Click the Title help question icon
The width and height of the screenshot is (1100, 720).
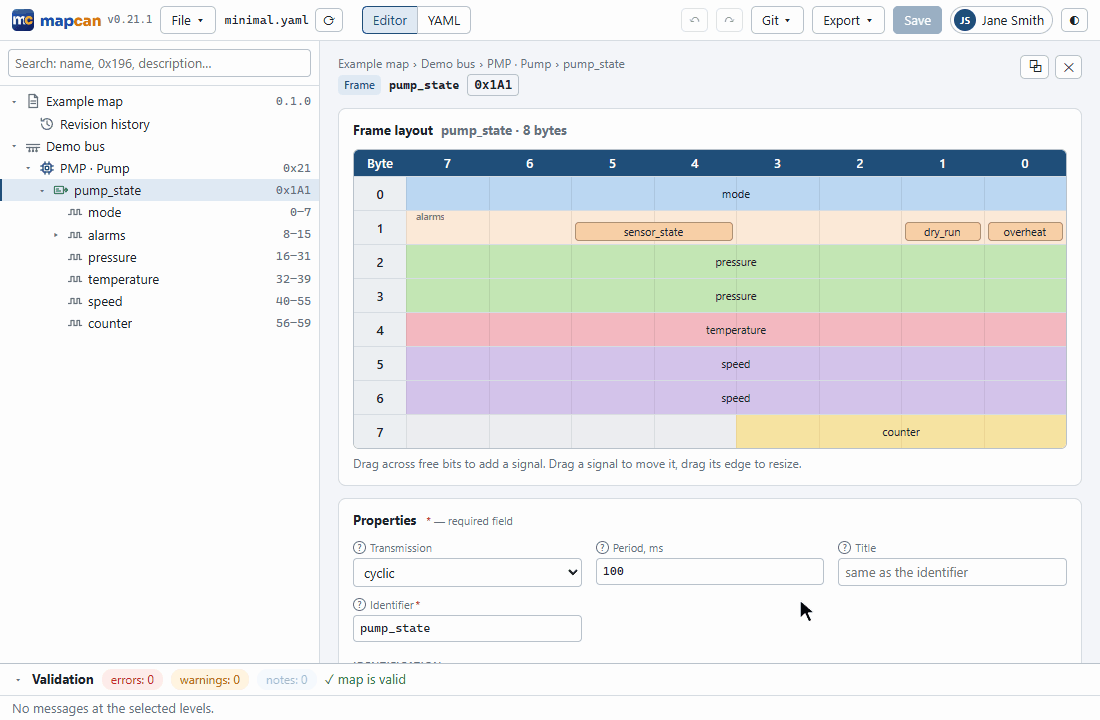[845, 548]
